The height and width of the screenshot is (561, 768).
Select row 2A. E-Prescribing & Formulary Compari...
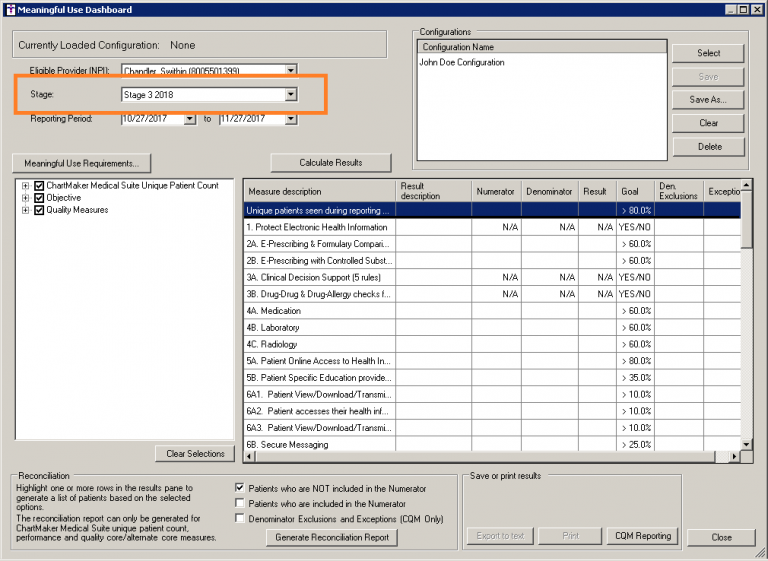tap(492, 244)
